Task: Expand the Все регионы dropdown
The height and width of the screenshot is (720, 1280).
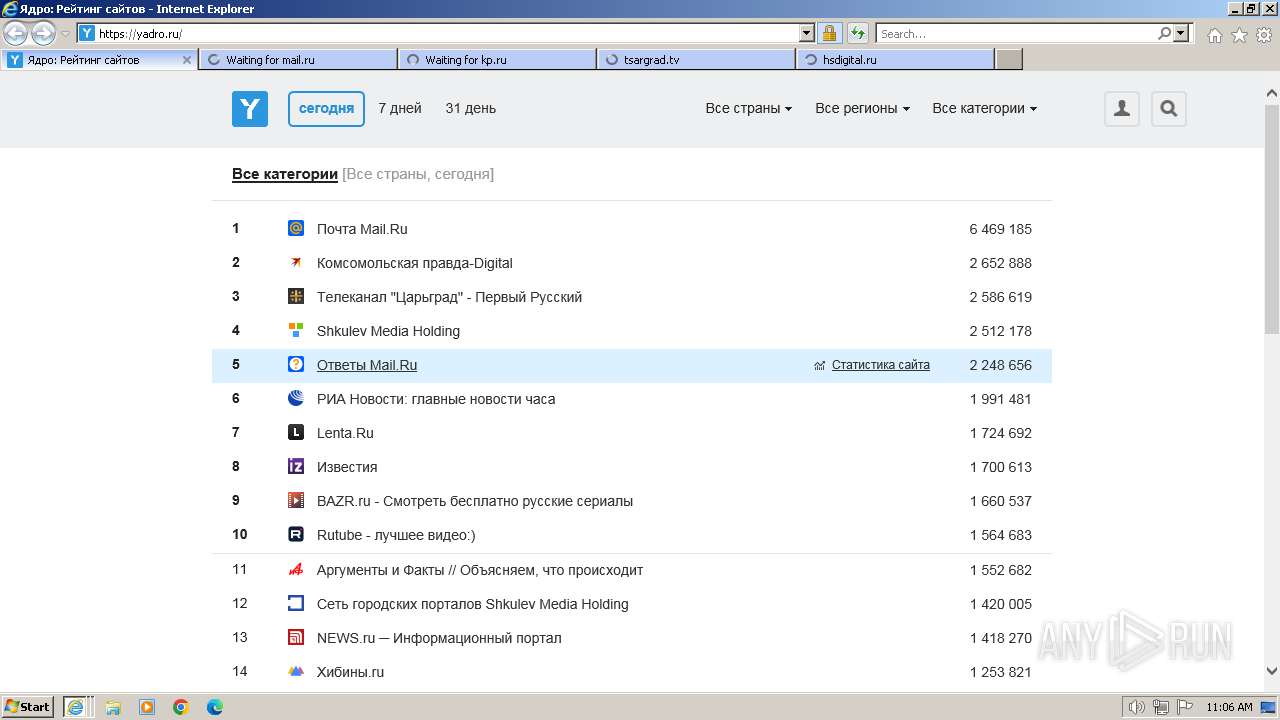Action: point(863,108)
